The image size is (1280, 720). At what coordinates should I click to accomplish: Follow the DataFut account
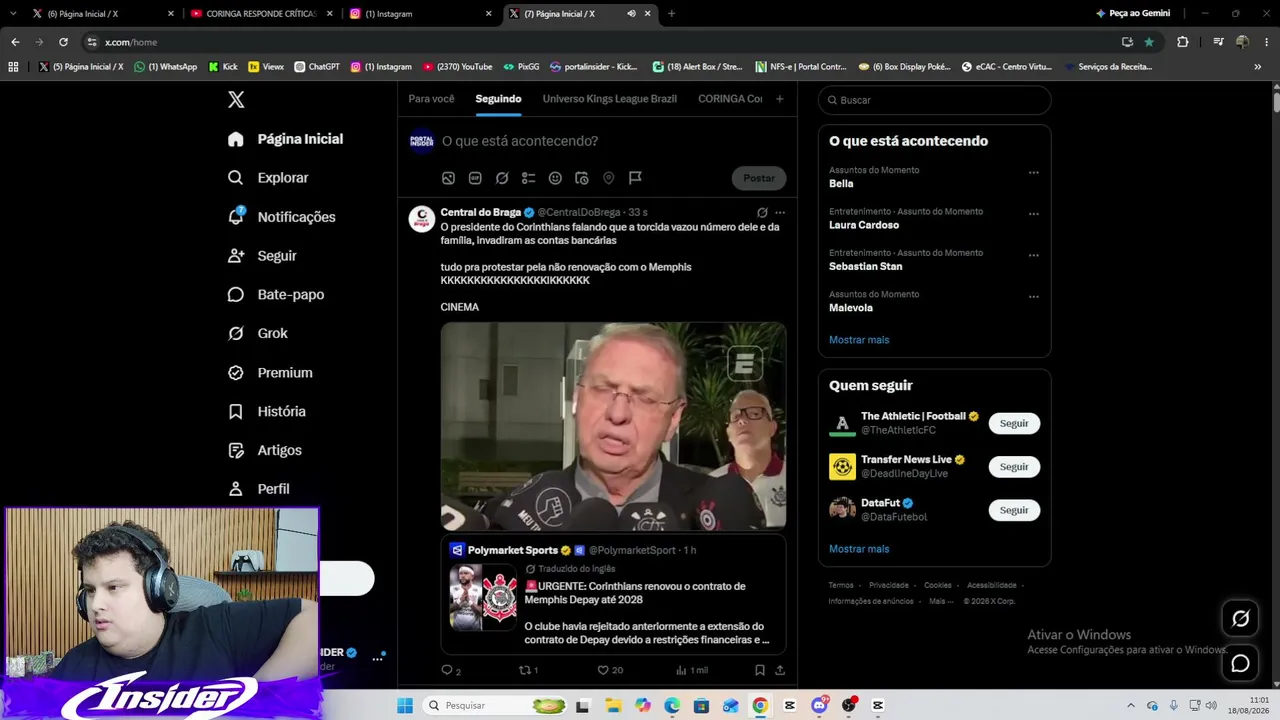(x=1014, y=510)
